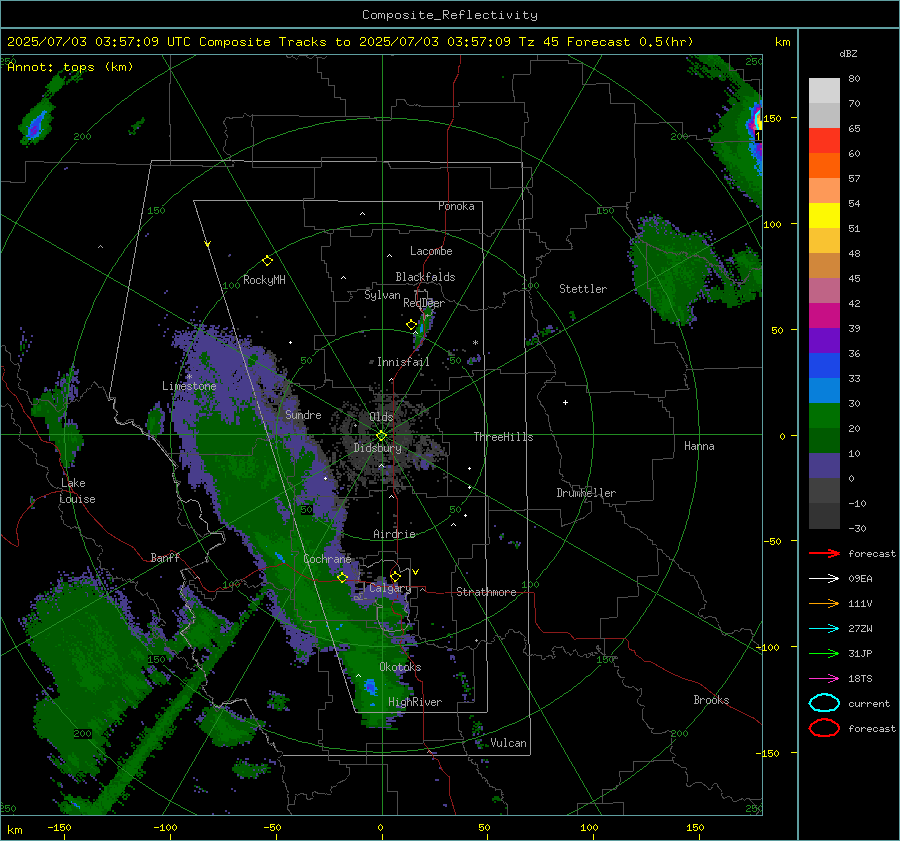Click the Sylvan label on map
This screenshot has width=900, height=841.
pos(382,295)
